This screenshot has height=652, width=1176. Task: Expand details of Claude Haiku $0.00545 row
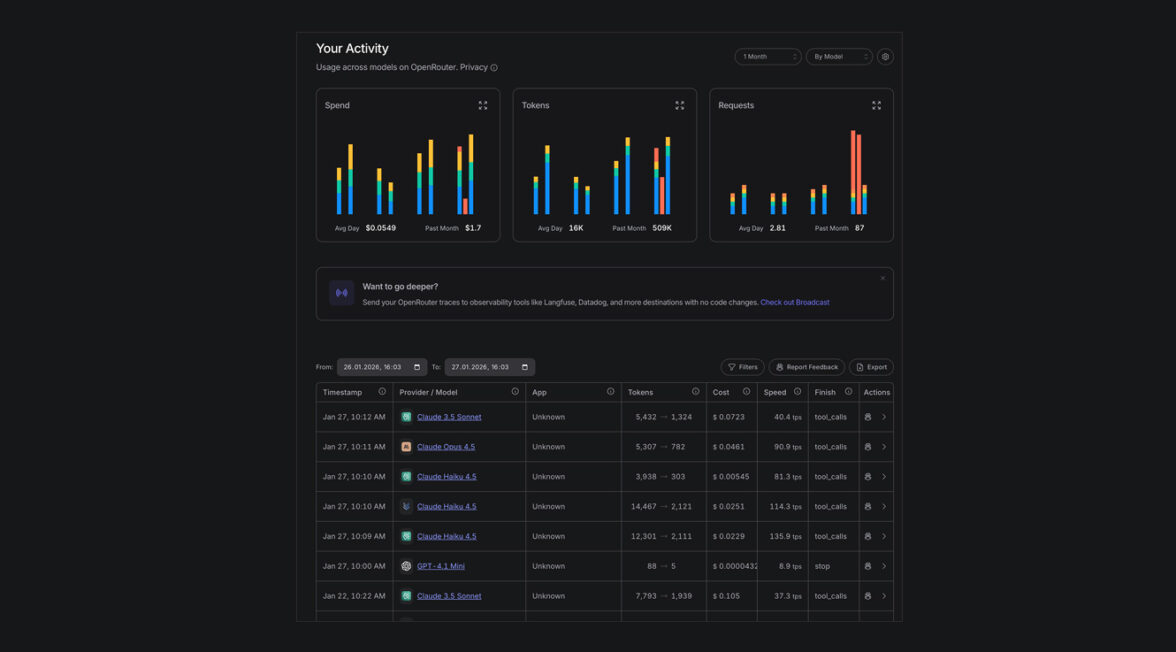pos(884,477)
